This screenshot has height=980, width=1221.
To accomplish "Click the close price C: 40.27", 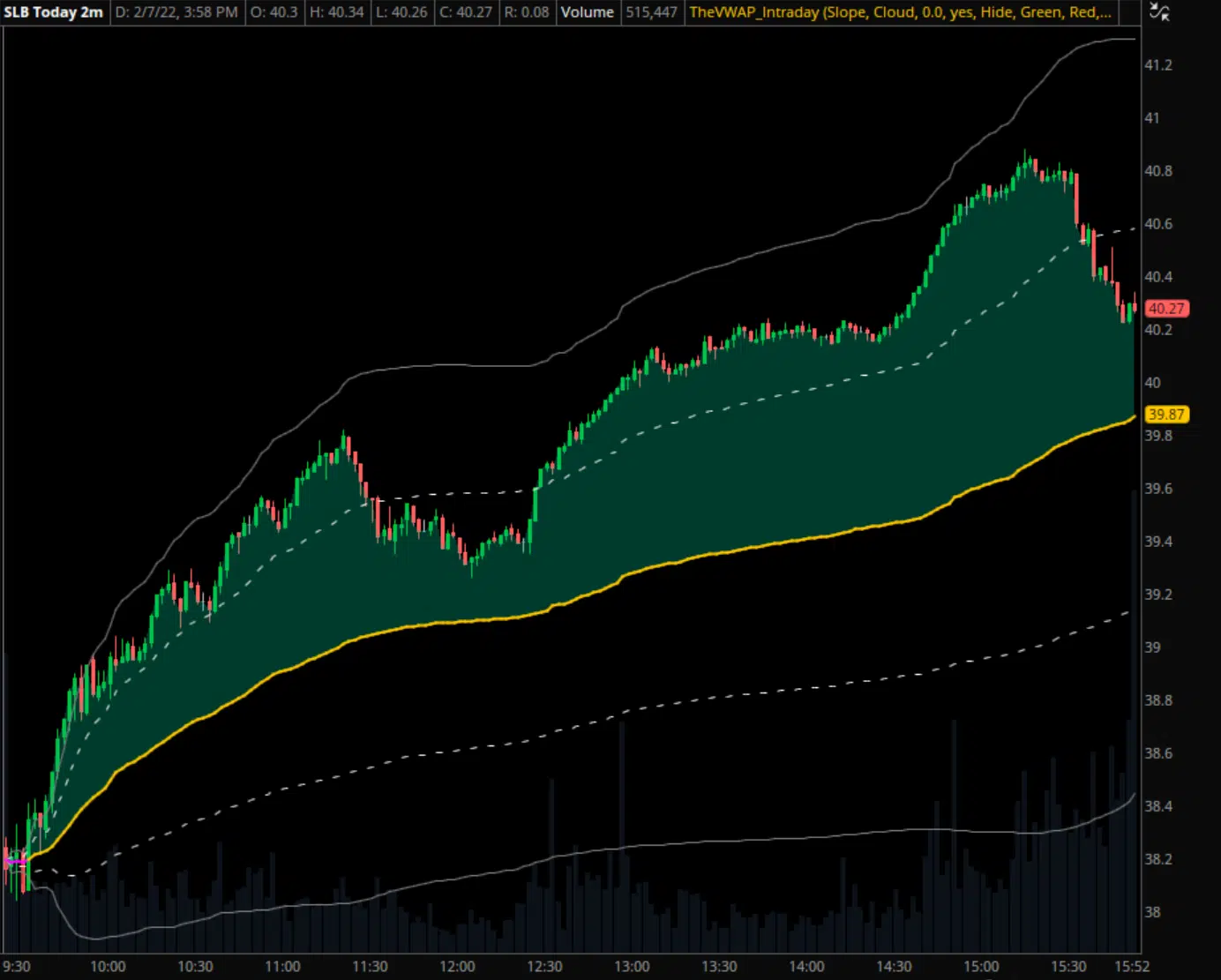I will click(466, 12).
